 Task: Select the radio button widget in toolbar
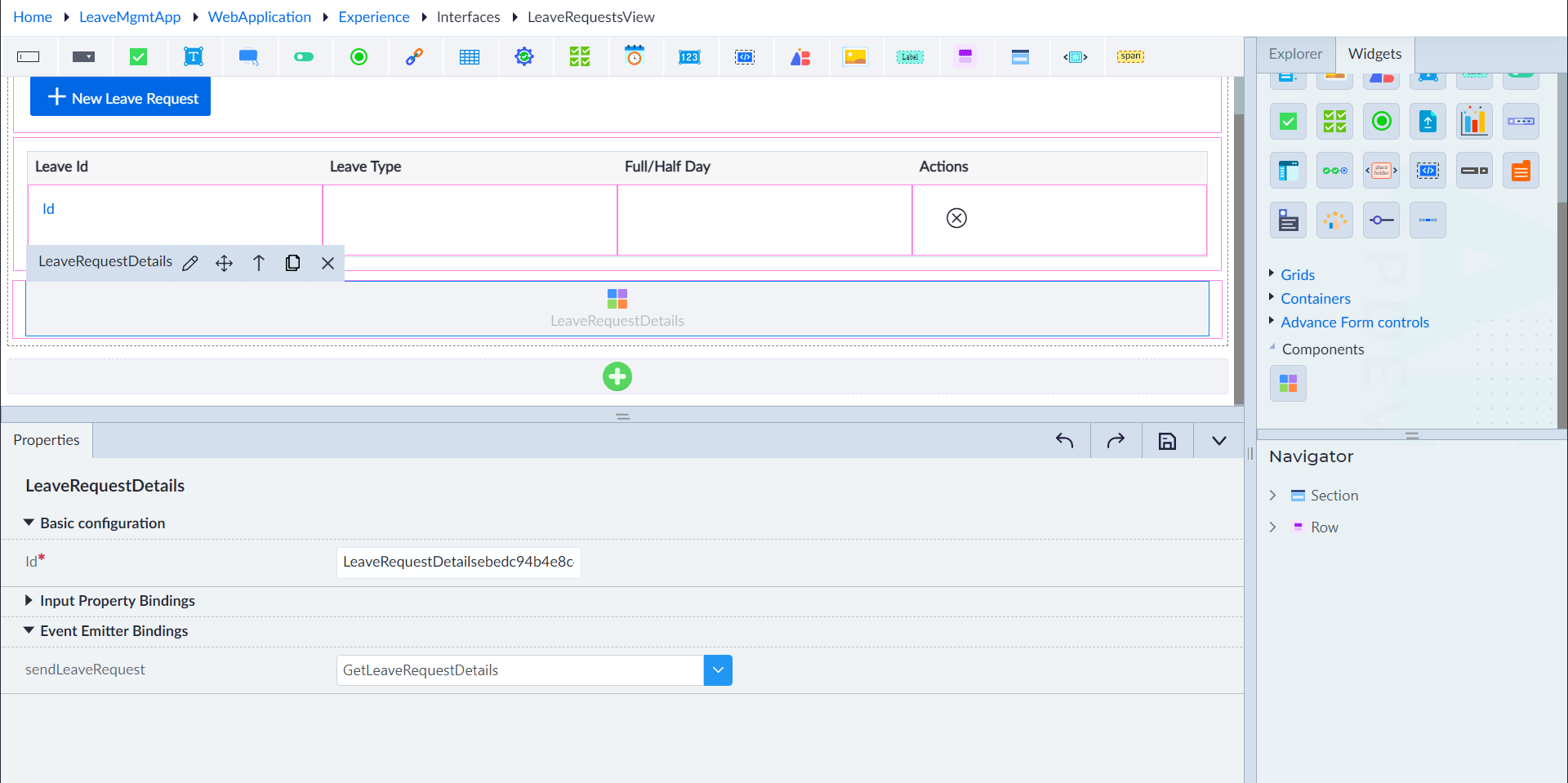[x=359, y=56]
